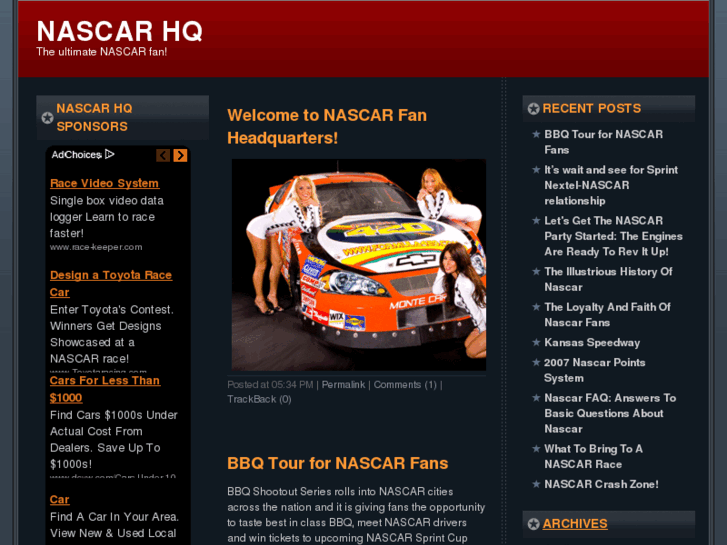Open TrackBack (0) link

click(259, 399)
